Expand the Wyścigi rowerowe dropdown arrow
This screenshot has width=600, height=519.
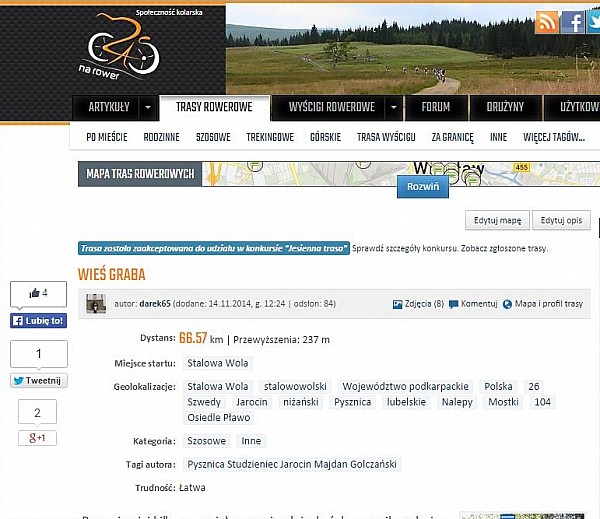pyautogui.click(x=393, y=107)
